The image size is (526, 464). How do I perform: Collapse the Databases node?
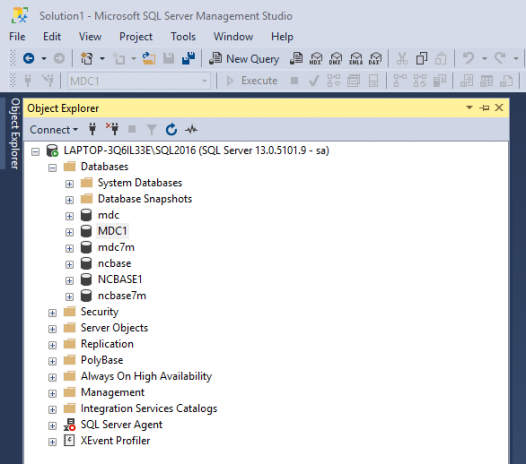pyautogui.click(x=52, y=167)
